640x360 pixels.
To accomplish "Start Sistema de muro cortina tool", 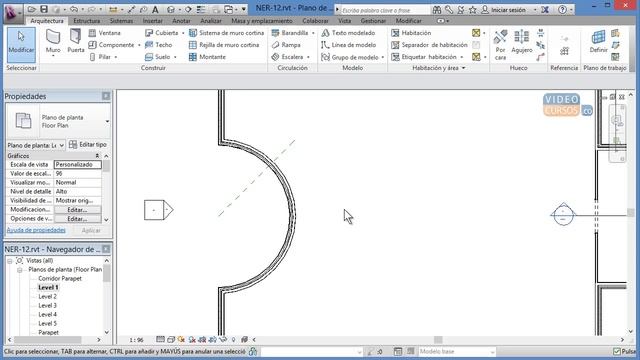I will coord(227,33).
